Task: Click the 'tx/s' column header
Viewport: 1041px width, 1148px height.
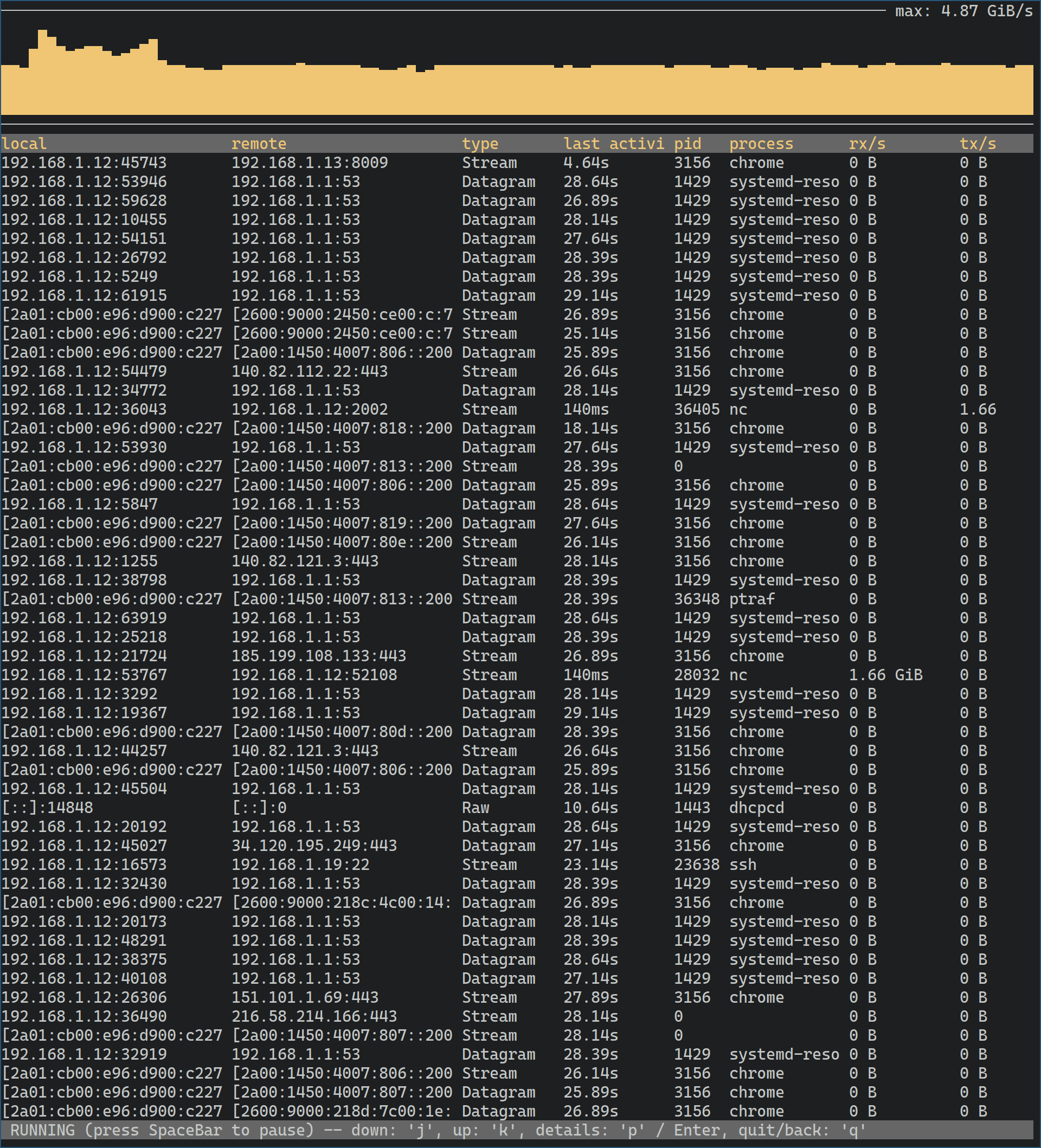Action: pyautogui.click(x=977, y=144)
